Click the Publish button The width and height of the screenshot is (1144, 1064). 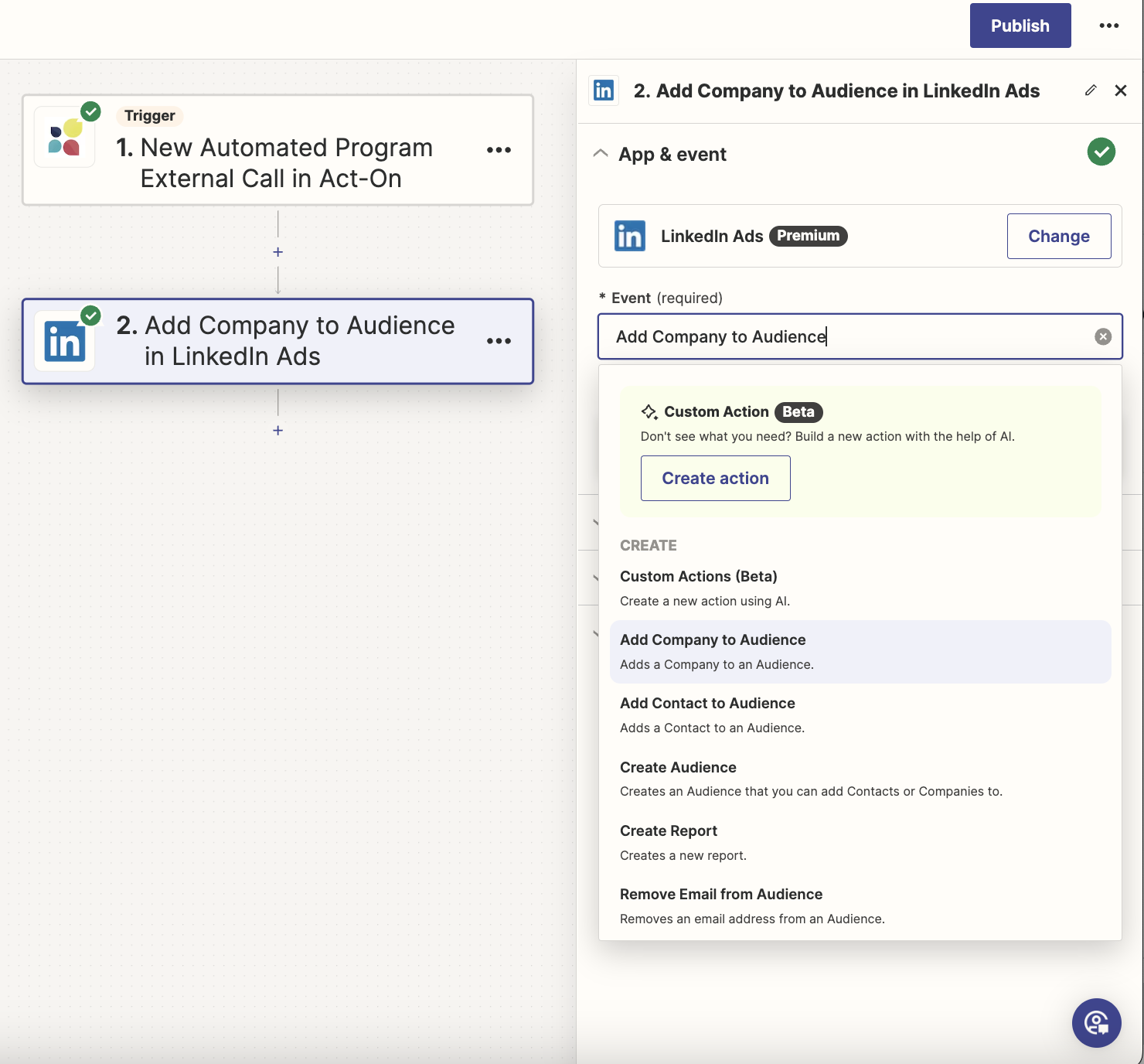[1020, 26]
